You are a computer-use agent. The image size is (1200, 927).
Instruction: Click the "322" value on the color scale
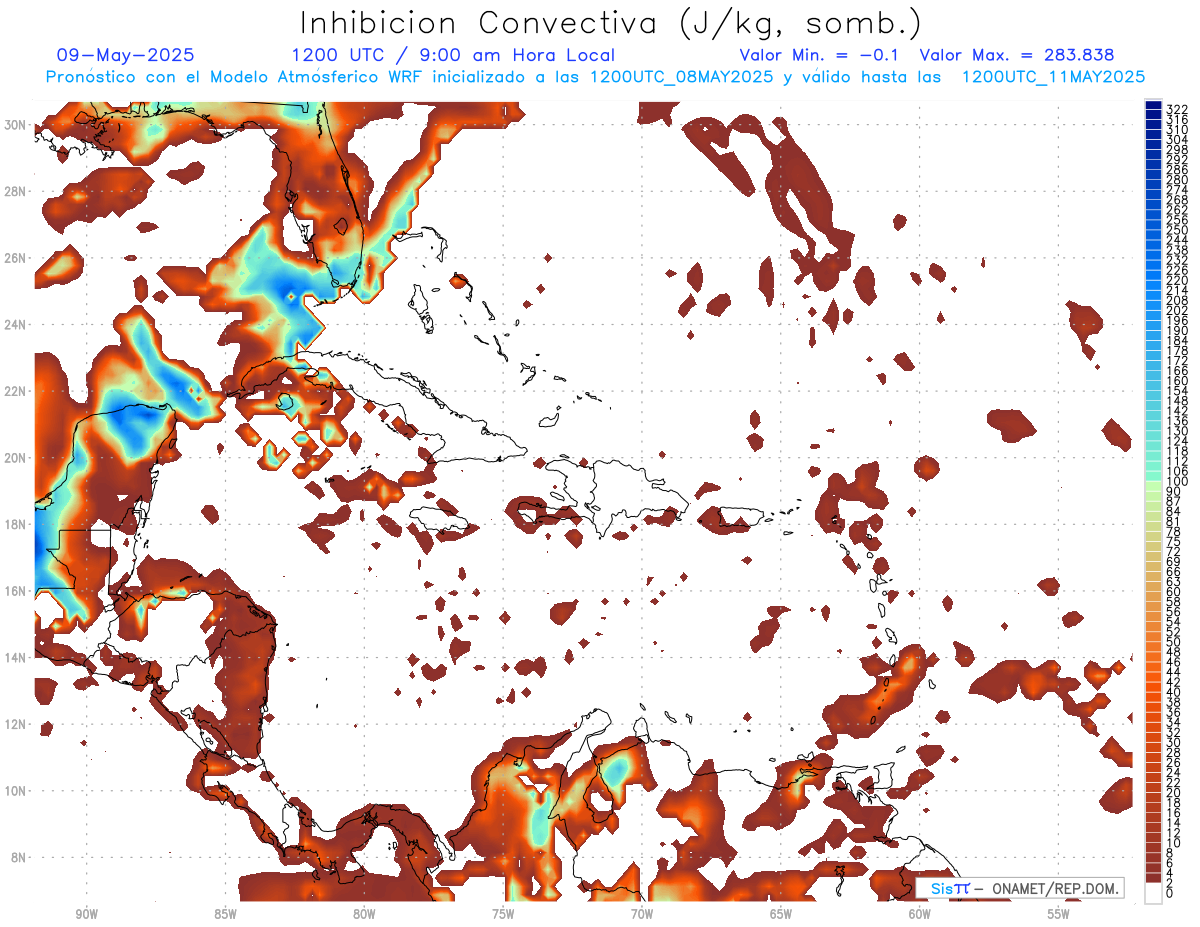(1176, 109)
